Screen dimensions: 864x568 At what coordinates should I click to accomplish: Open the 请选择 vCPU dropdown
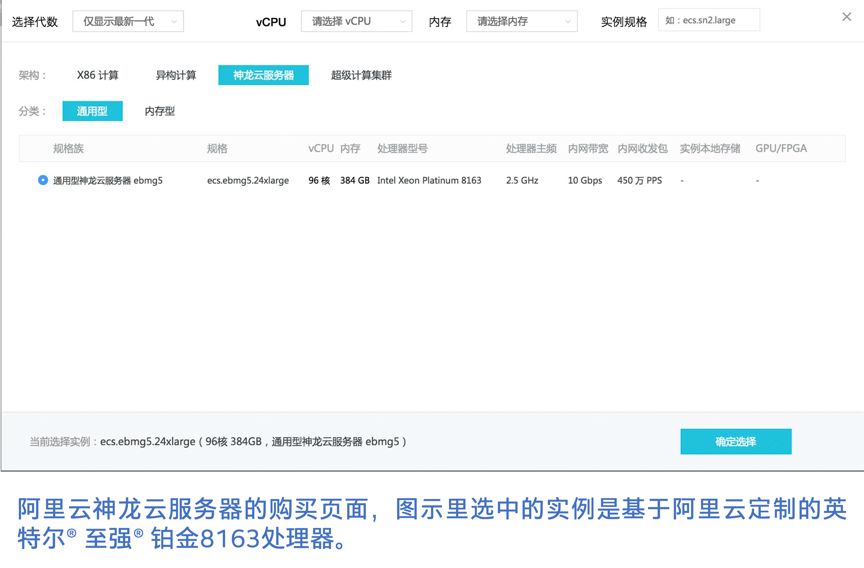[357, 21]
